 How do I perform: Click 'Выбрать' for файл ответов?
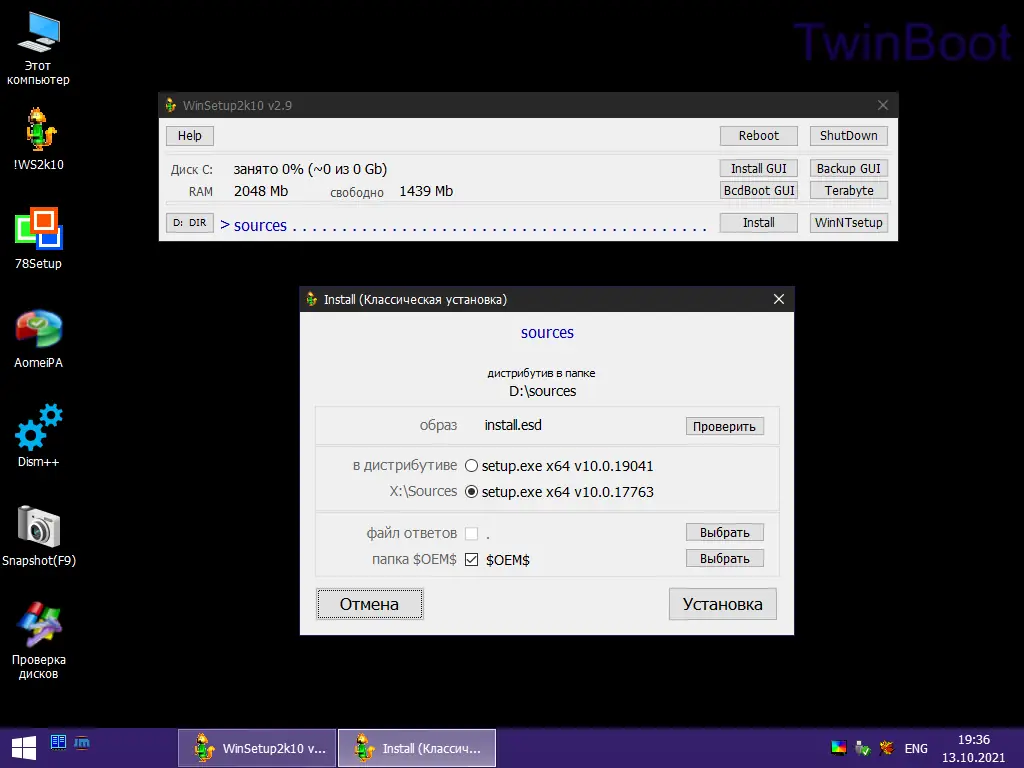click(x=724, y=532)
